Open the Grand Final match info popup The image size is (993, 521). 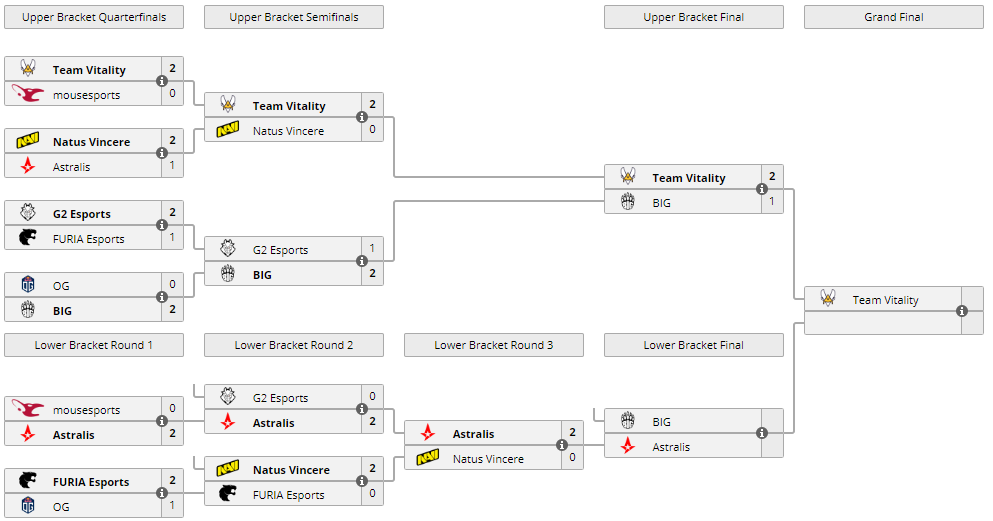[x=962, y=311]
